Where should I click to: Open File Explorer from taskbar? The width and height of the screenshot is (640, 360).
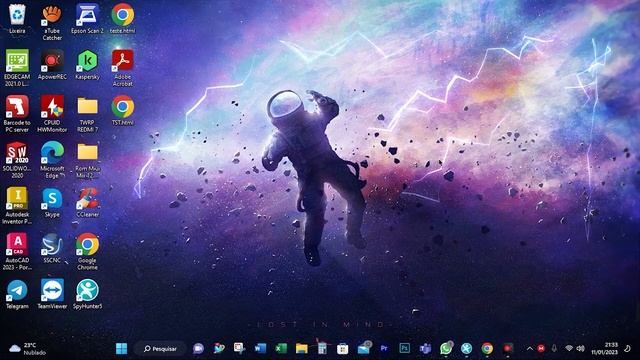click(302, 348)
